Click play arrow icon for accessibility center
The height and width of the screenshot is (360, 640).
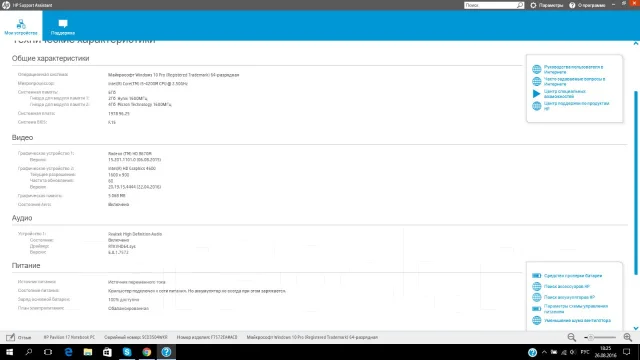tap(536, 93)
